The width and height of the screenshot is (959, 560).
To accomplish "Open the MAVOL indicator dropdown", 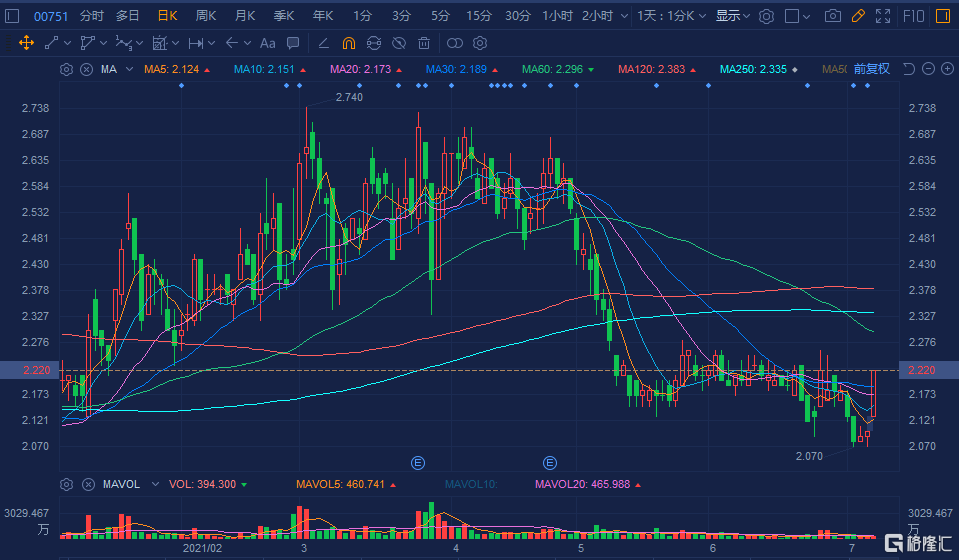I will pyautogui.click(x=155, y=484).
